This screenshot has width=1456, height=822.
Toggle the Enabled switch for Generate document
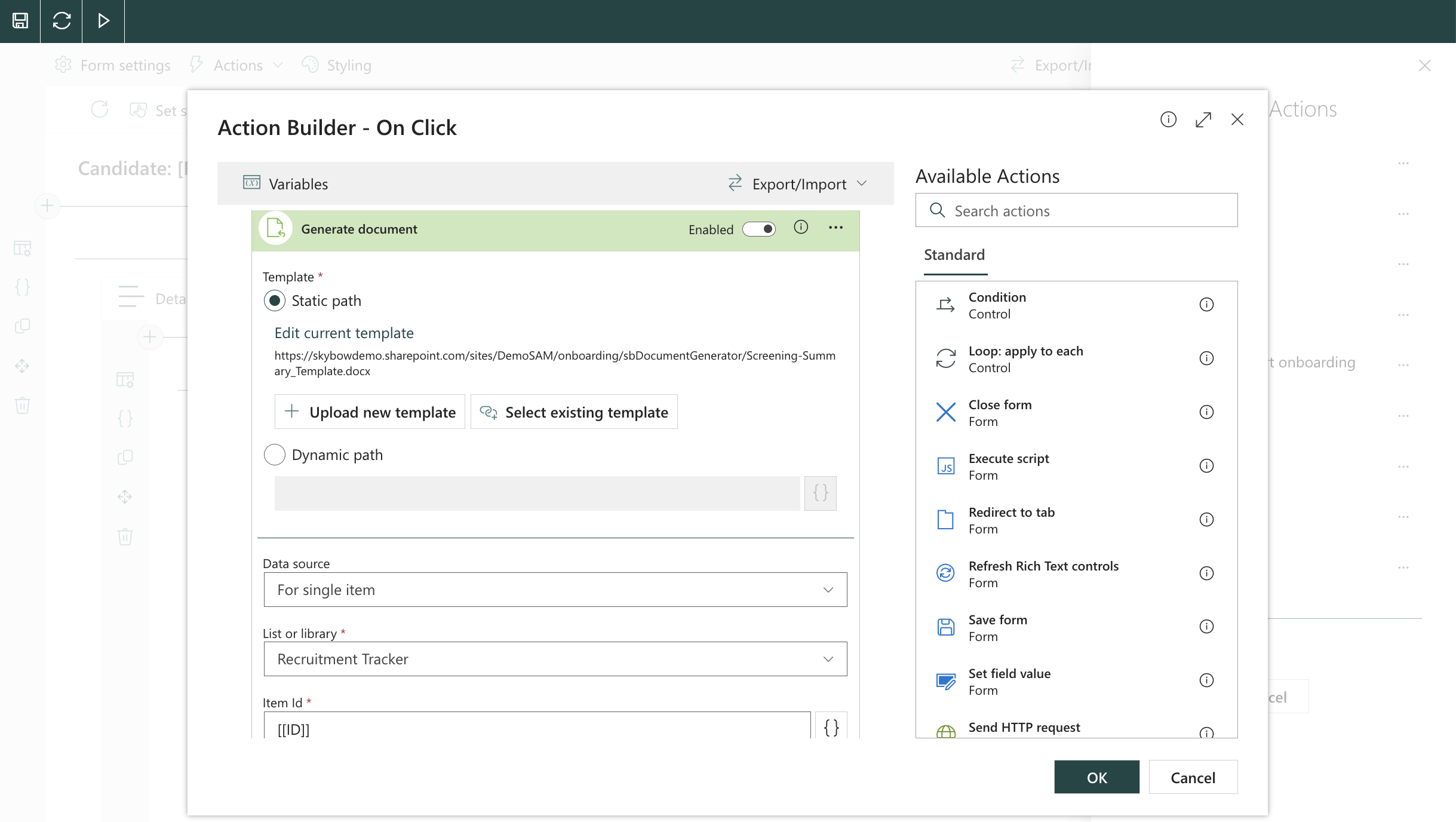(x=759, y=229)
